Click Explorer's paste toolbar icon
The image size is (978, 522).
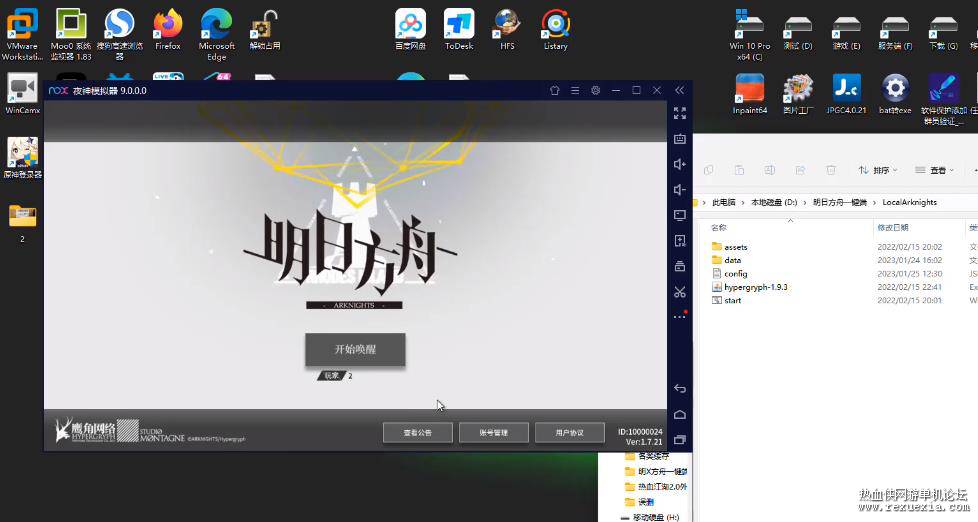pos(739,170)
